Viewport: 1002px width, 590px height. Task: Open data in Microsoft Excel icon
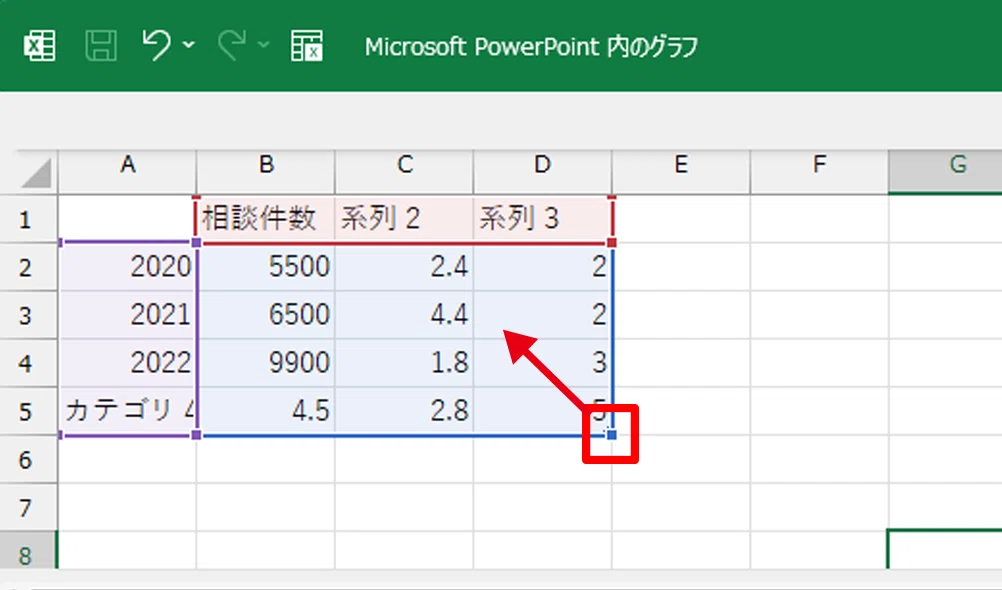[307, 46]
